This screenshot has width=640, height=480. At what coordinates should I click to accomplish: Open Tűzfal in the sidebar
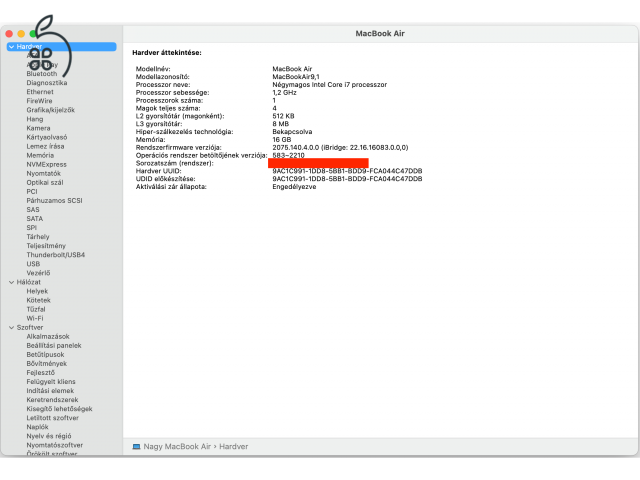[x=36, y=309]
